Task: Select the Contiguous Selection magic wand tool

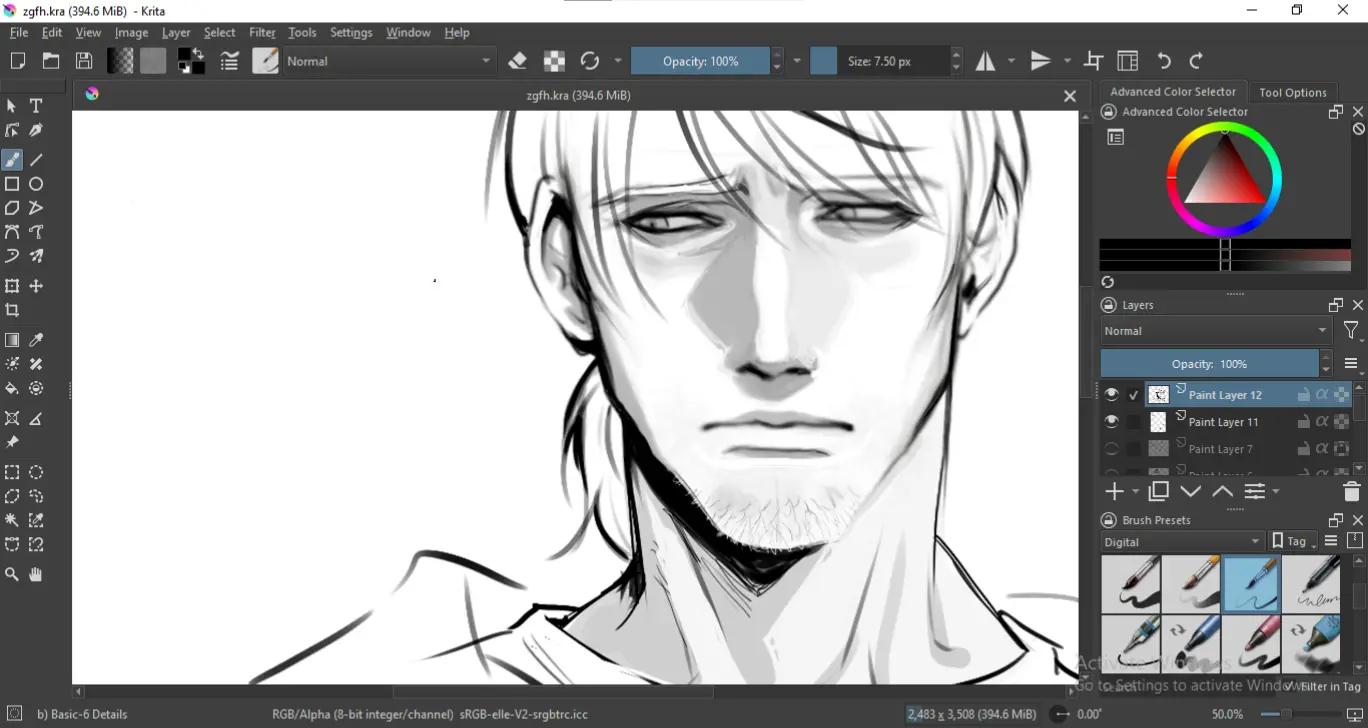Action: (x=12, y=520)
